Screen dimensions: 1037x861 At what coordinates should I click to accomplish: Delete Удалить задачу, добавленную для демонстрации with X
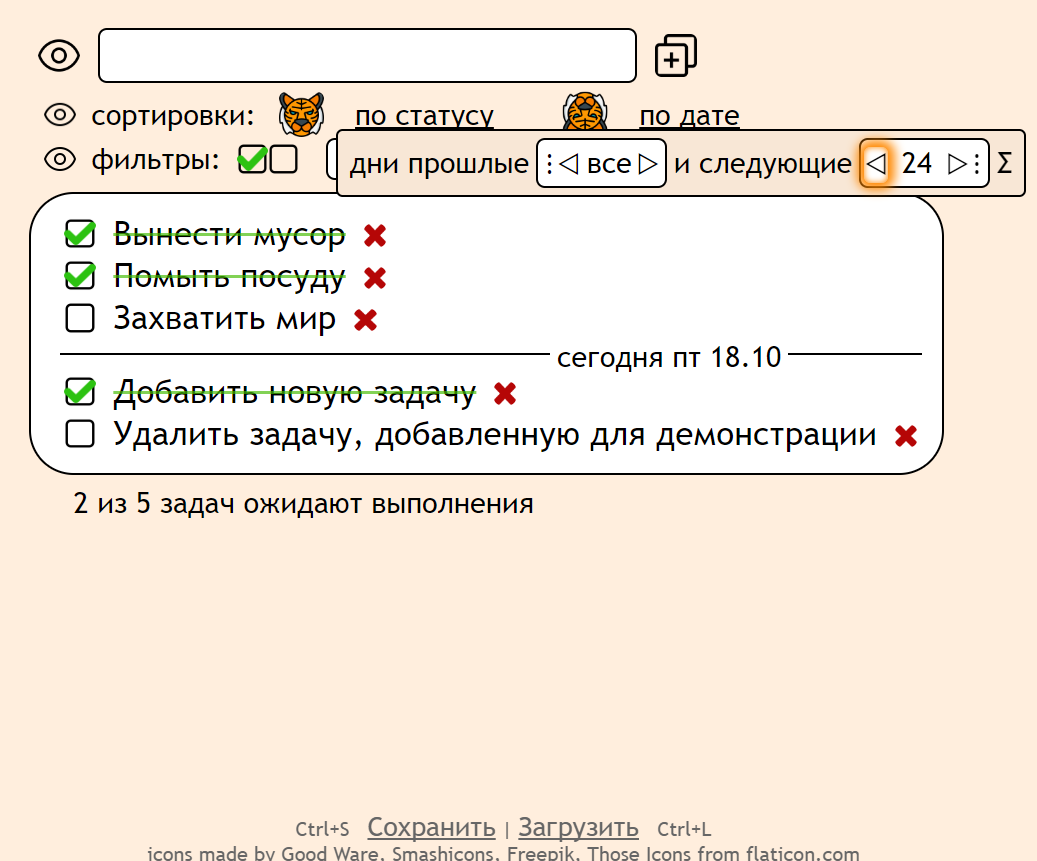pos(906,436)
